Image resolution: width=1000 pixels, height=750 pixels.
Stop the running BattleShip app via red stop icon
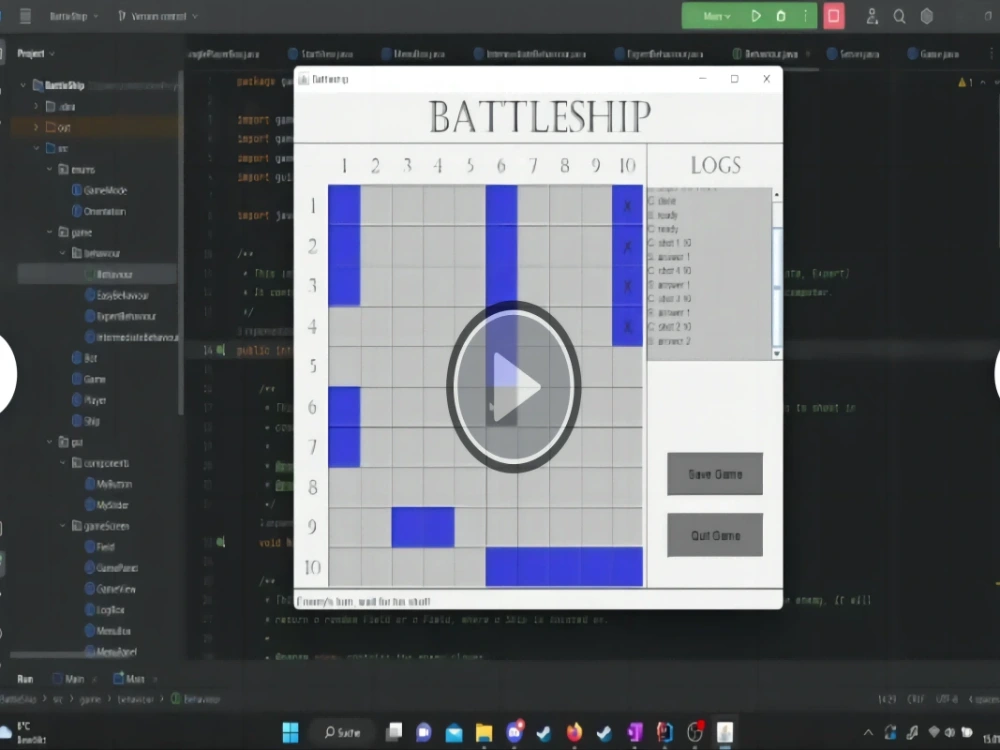pos(834,15)
